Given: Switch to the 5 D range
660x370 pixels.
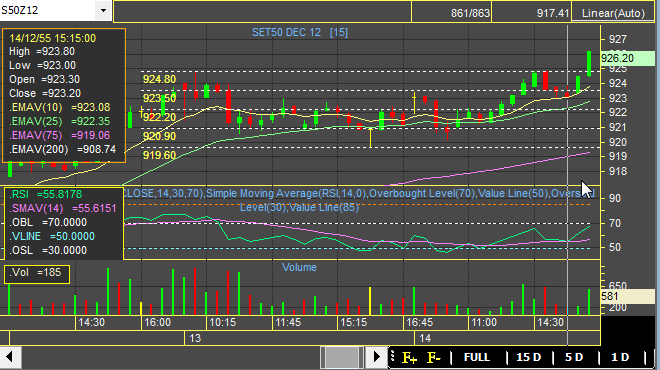Looking at the screenshot, I should point(574,357).
